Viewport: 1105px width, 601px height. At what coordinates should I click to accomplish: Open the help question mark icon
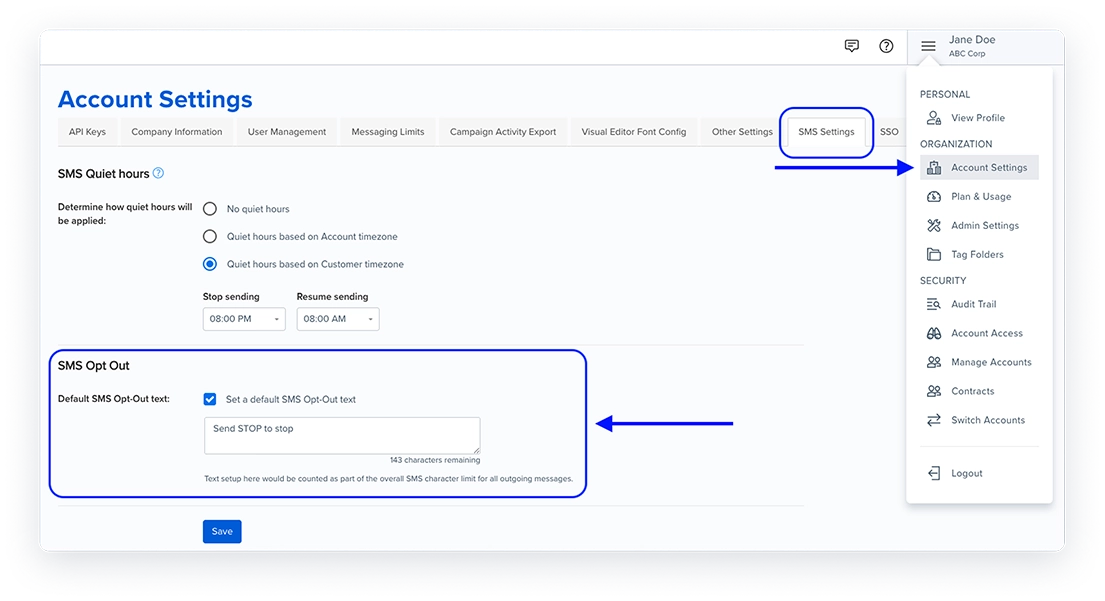point(886,46)
